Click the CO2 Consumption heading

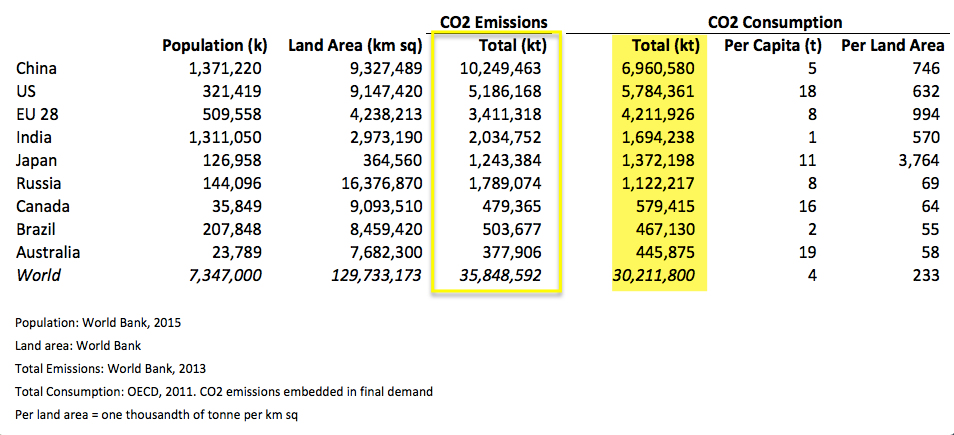pos(775,23)
